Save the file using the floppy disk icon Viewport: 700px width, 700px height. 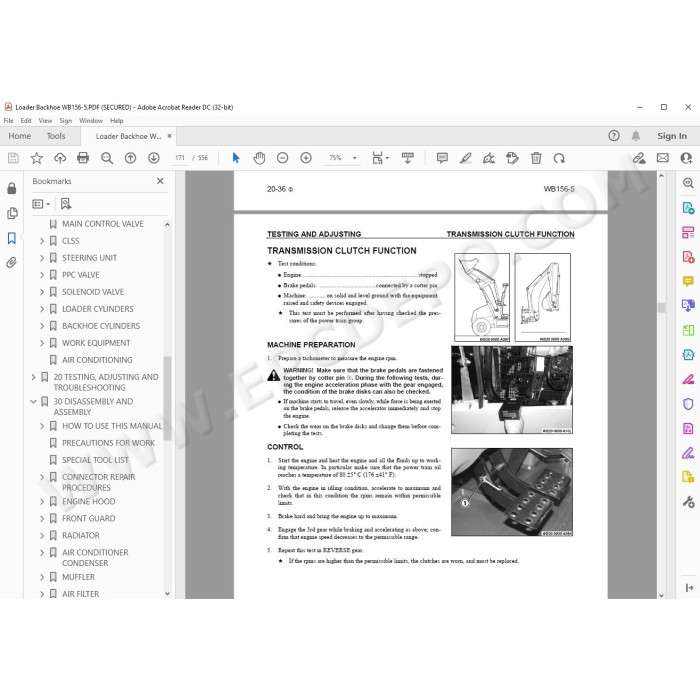click(x=13, y=158)
